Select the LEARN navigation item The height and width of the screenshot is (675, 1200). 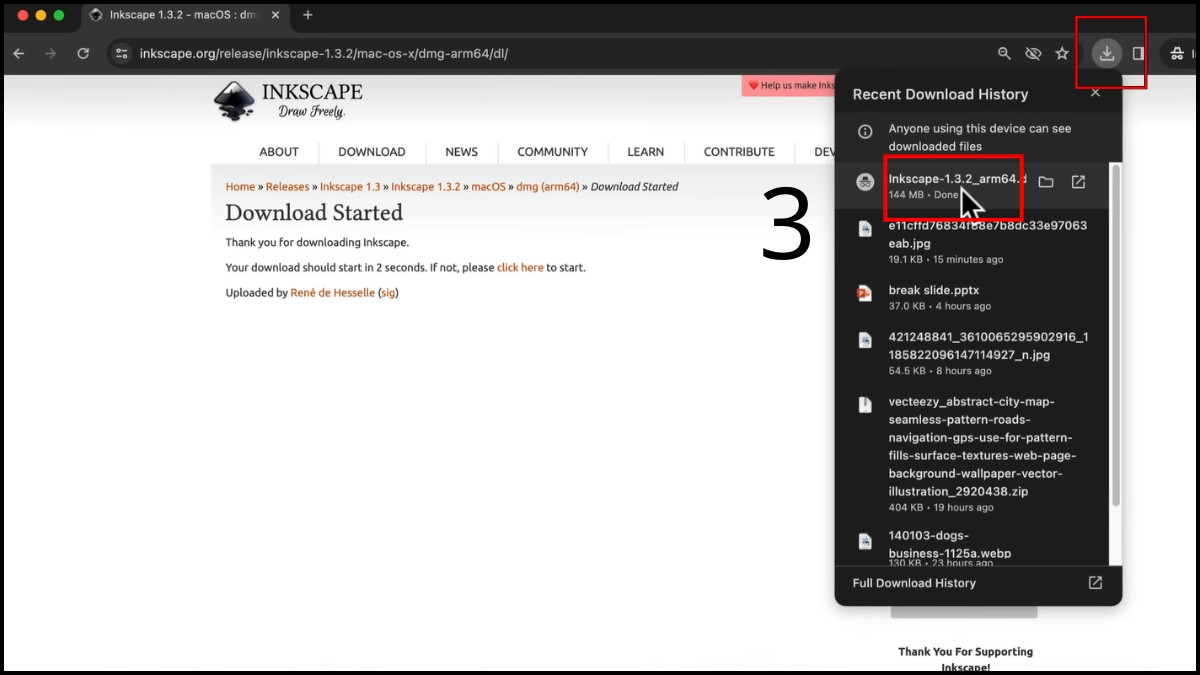pos(645,152)
